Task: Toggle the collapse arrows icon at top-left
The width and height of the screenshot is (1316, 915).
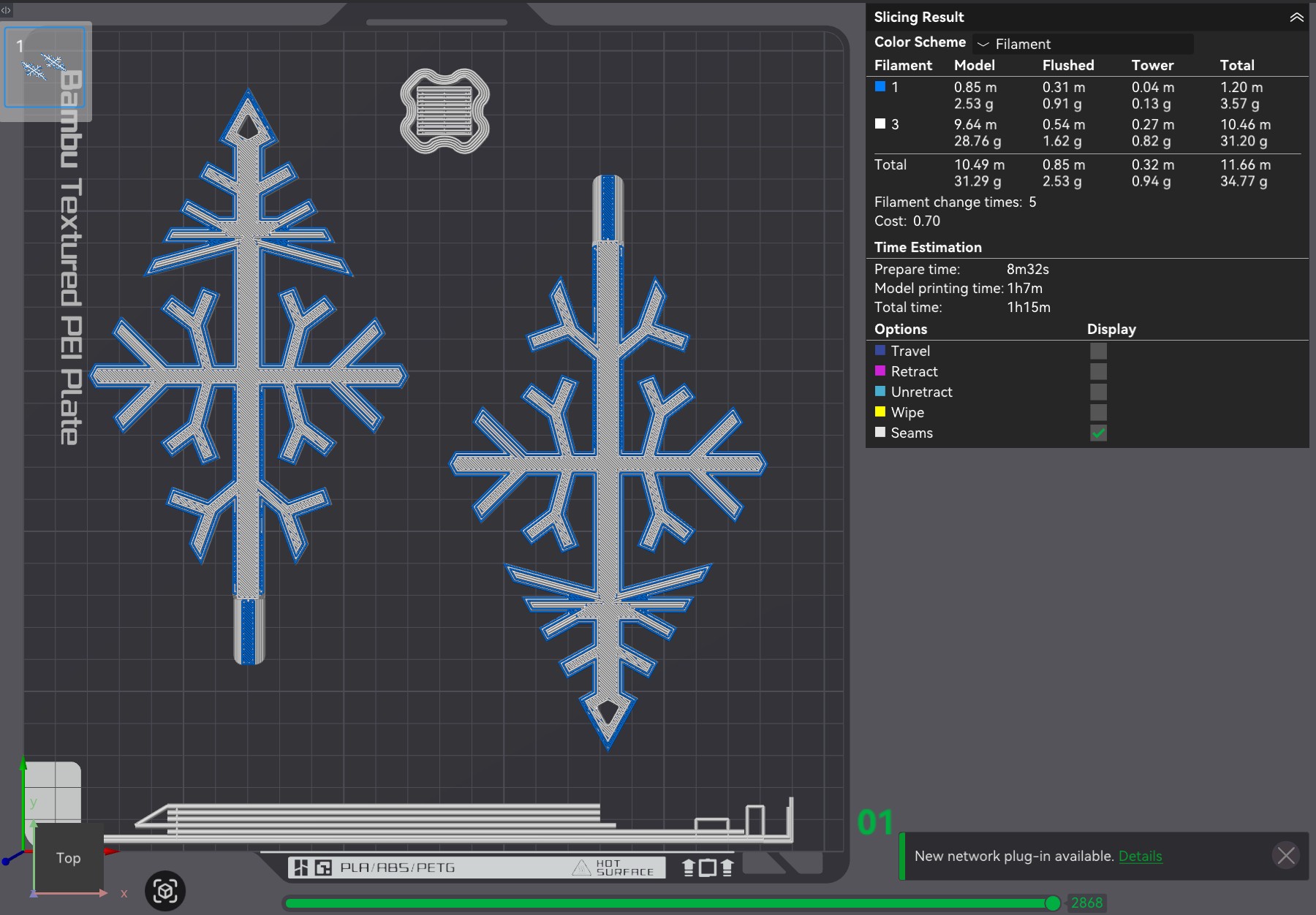Action: click(x=7, y=10)
